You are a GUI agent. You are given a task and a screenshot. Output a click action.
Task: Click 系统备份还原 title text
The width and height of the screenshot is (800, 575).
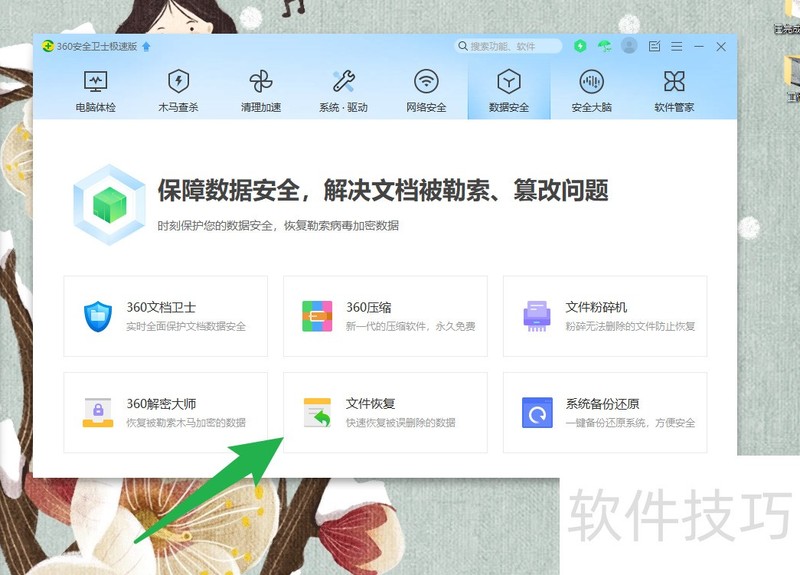(603, 404)
